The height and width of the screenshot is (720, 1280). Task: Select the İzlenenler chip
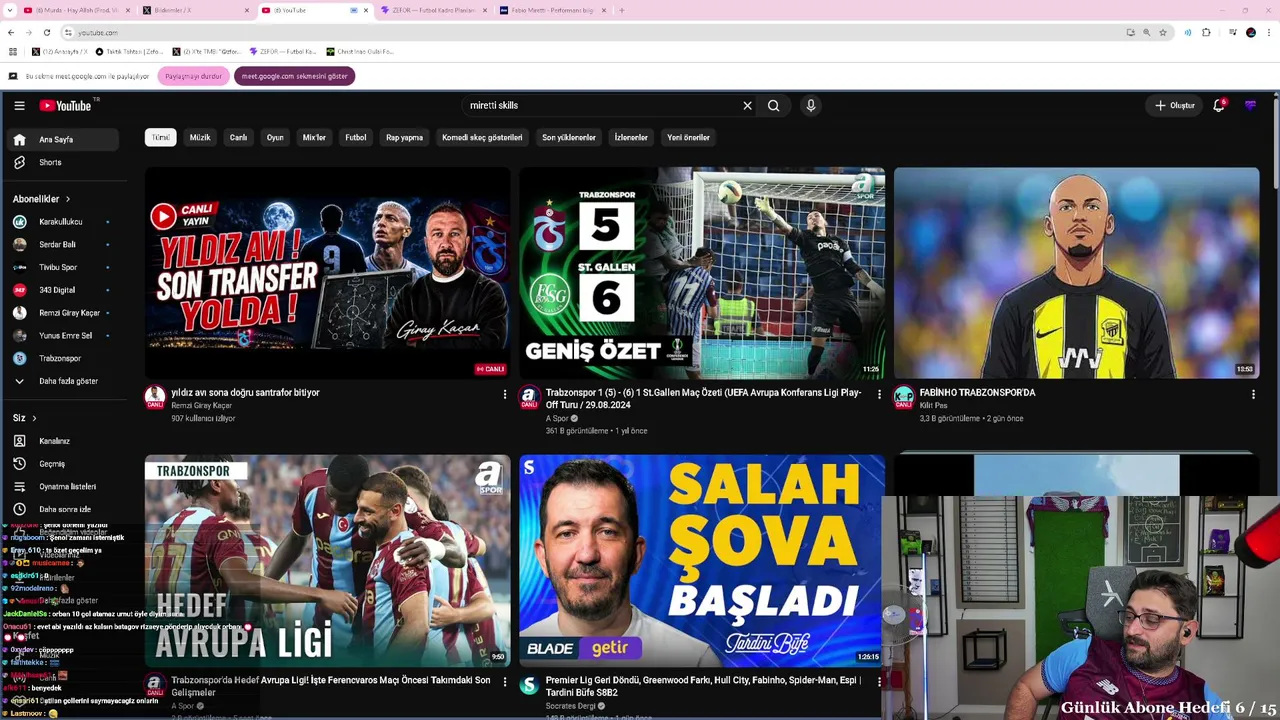631,137
